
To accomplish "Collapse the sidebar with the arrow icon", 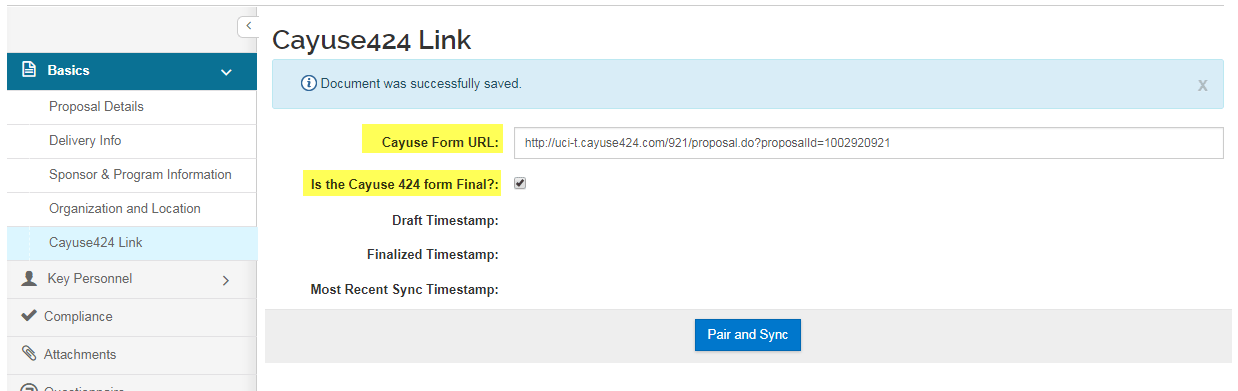I will 248,26.
